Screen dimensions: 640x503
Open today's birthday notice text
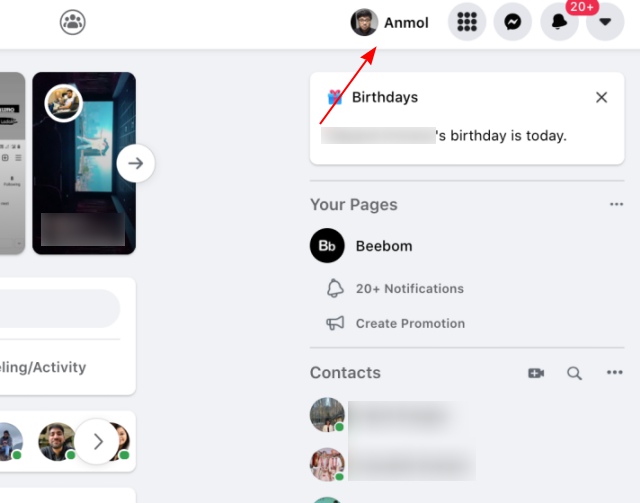click(444, 136)
